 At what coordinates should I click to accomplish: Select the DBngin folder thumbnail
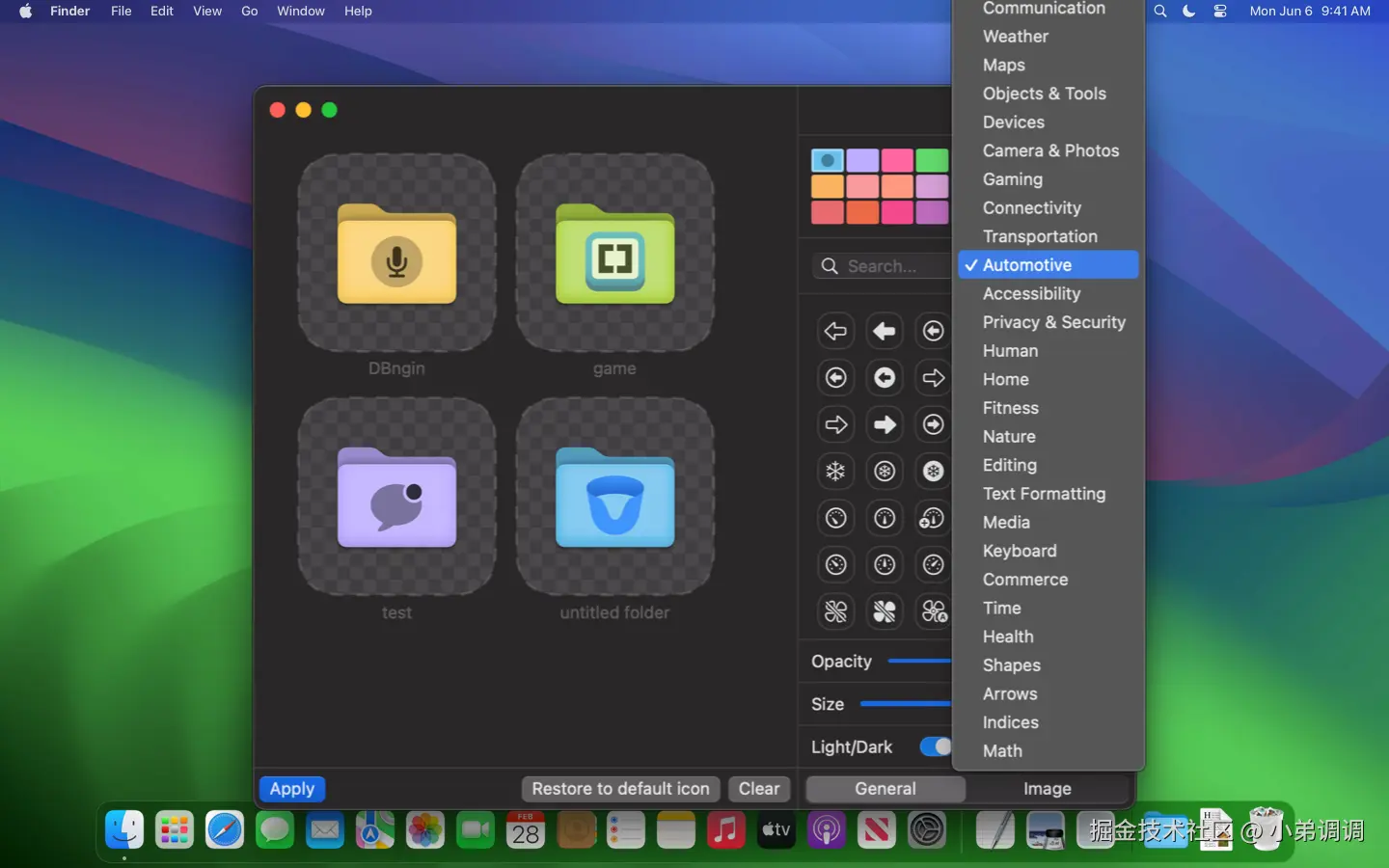pos(396,254)
